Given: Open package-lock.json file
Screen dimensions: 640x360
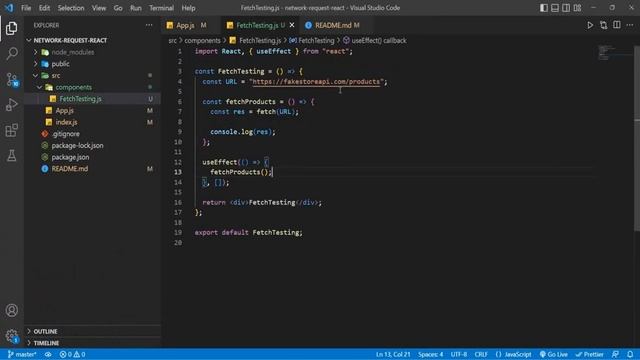Looking at the screenshot, I should point(92,145).
